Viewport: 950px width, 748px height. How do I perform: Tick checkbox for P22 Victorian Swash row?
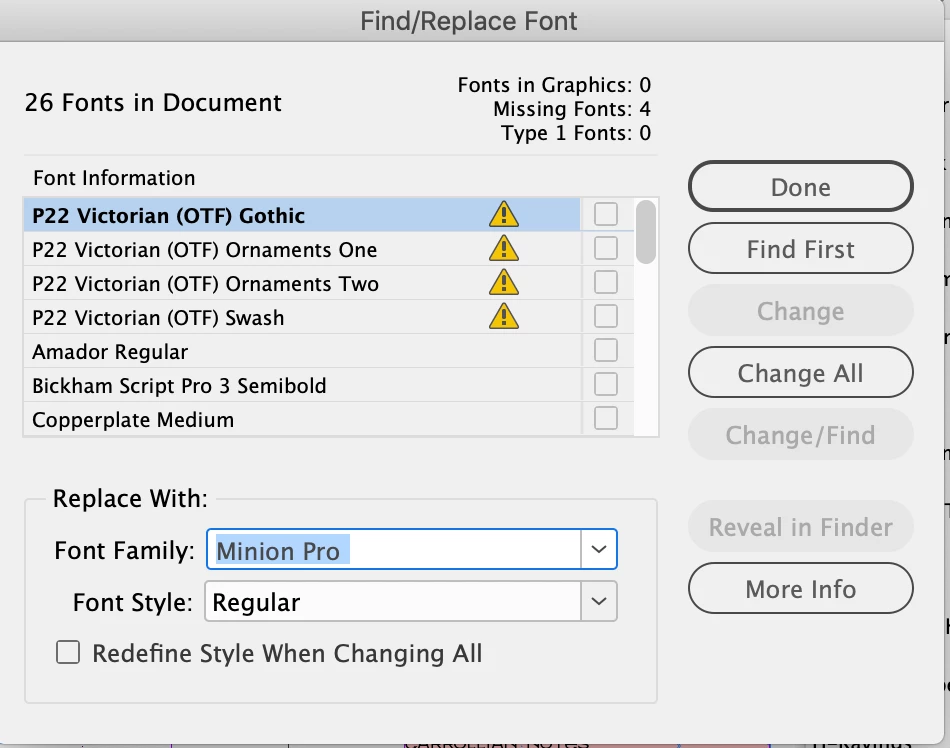(x=606, y=316)
